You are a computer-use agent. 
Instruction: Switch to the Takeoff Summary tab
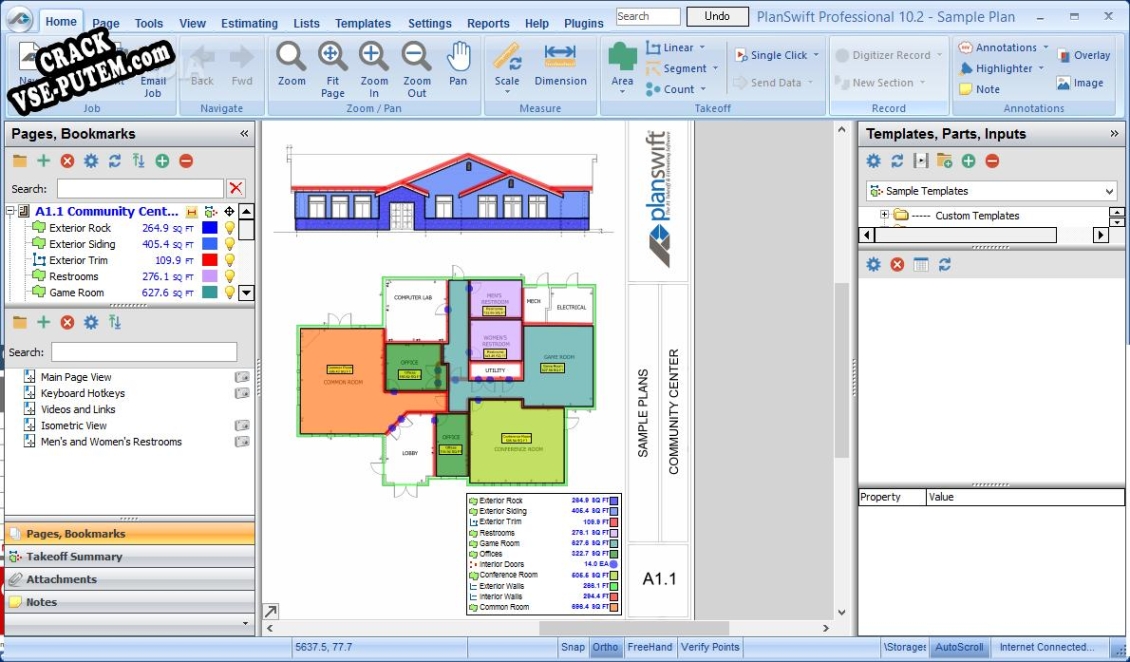point(74,557)
